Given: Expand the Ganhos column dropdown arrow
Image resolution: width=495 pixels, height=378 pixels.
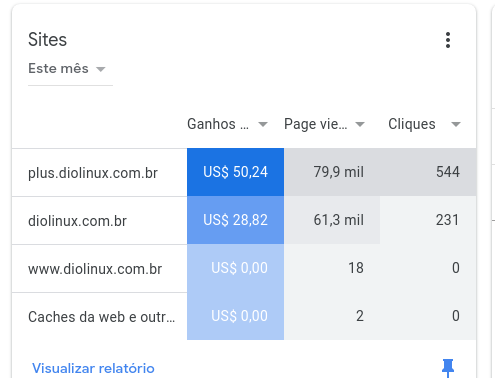Looking at the screenshot, I should pyautogui.click(x=263, y=124).
